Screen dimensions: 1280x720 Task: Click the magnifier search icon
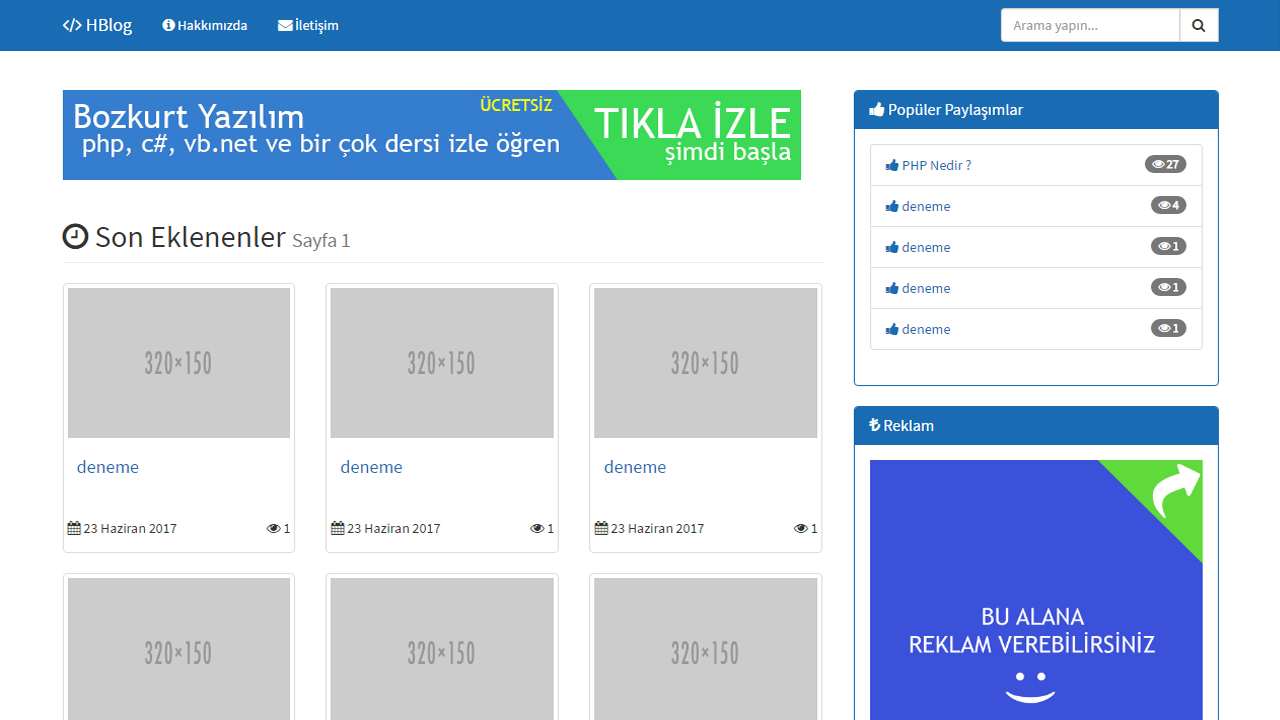pyautogui.click(x=1198, y=25)
